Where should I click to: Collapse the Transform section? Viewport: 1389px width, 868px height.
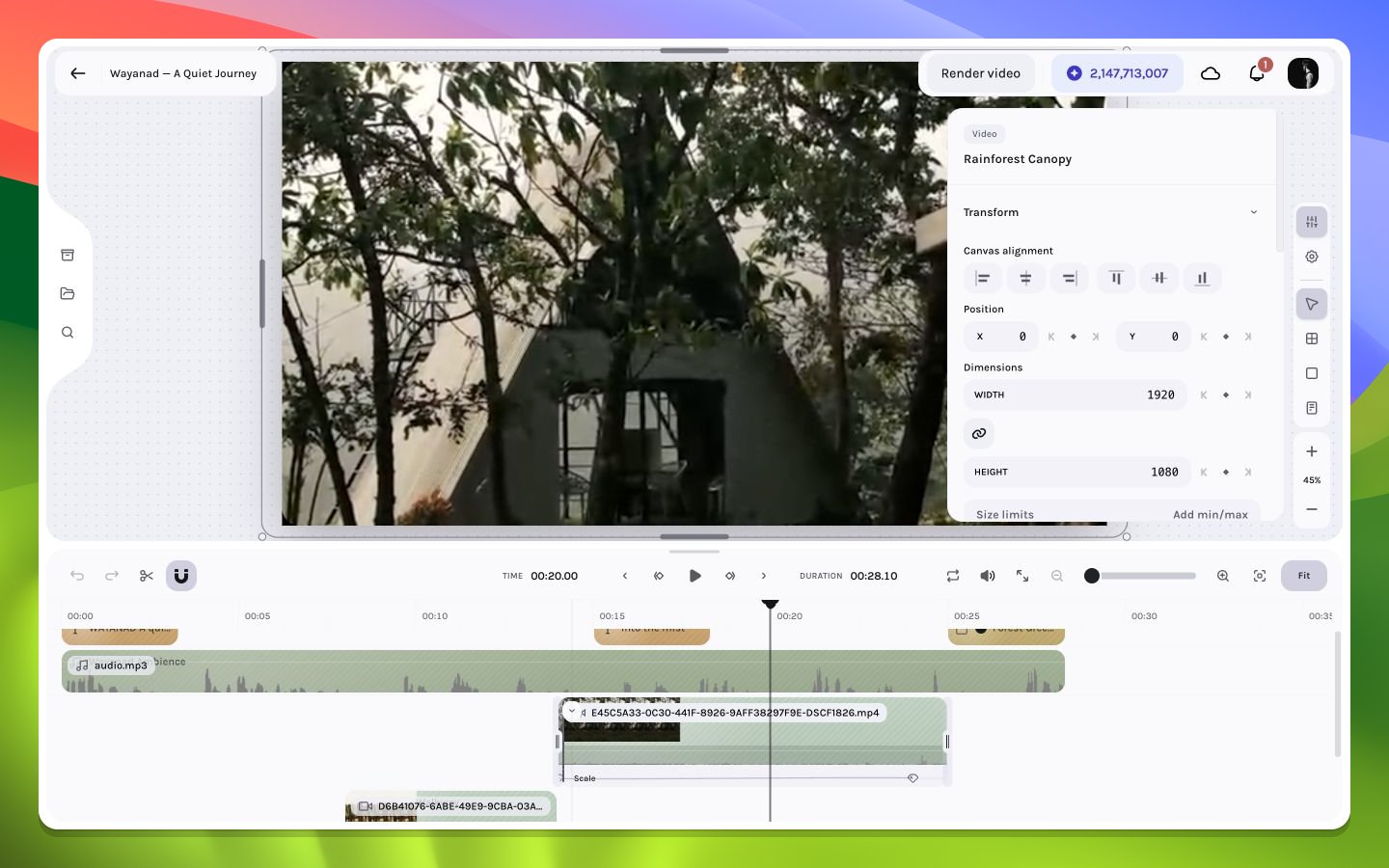[1254, 212]
